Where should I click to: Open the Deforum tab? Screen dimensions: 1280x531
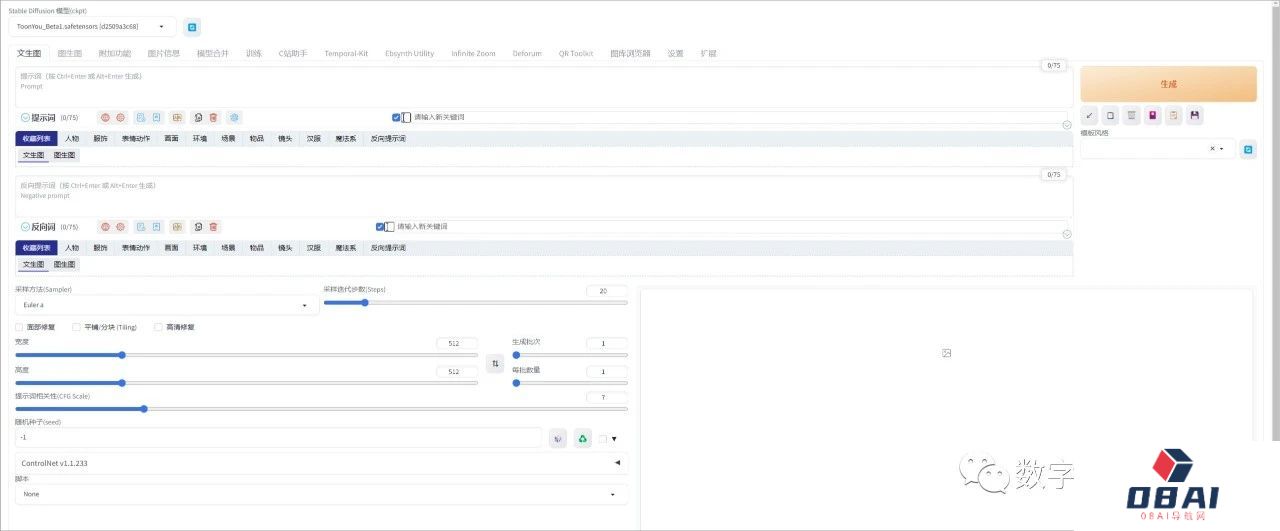pos(526,53)
